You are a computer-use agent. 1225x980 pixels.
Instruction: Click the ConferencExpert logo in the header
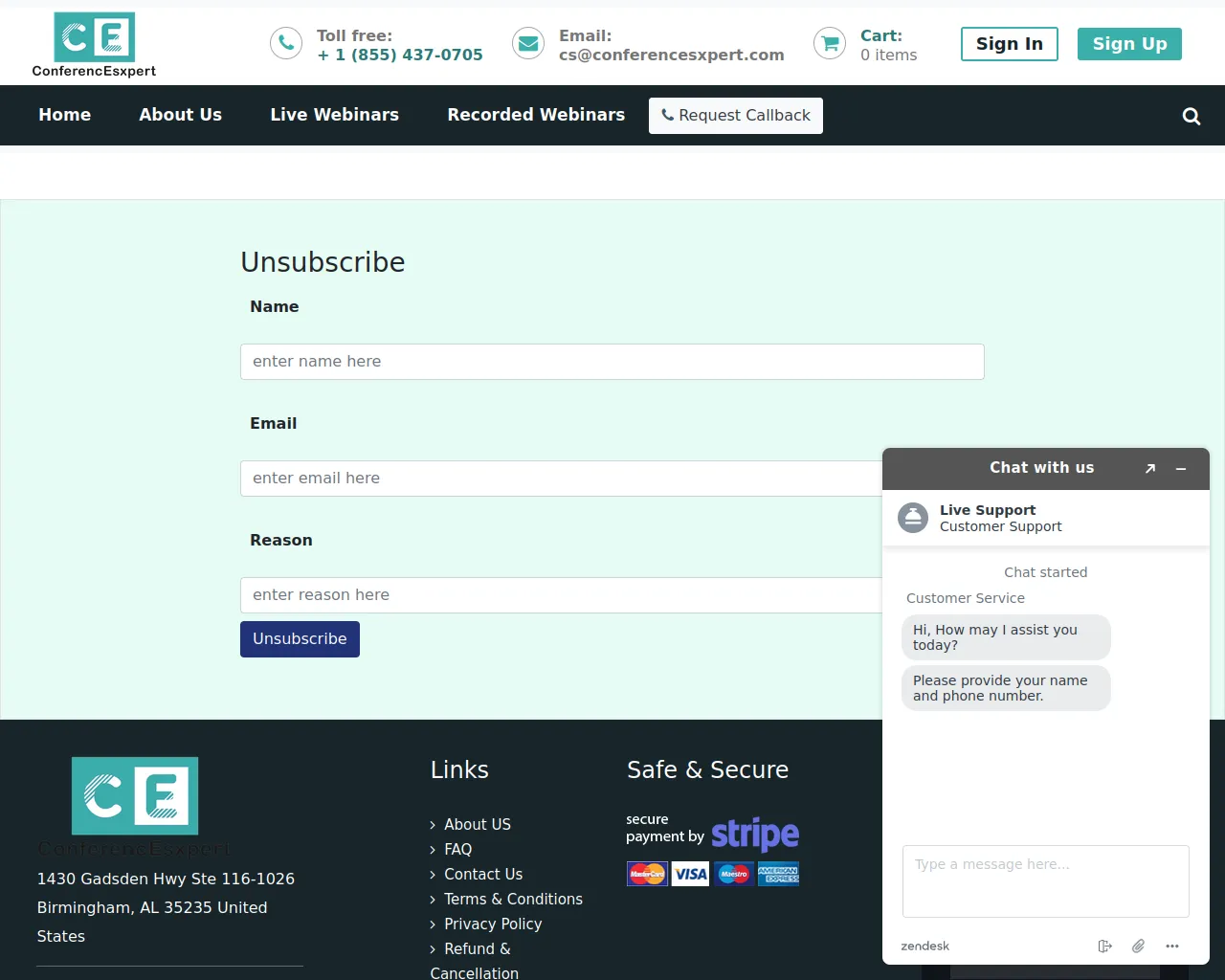(94, 44)
